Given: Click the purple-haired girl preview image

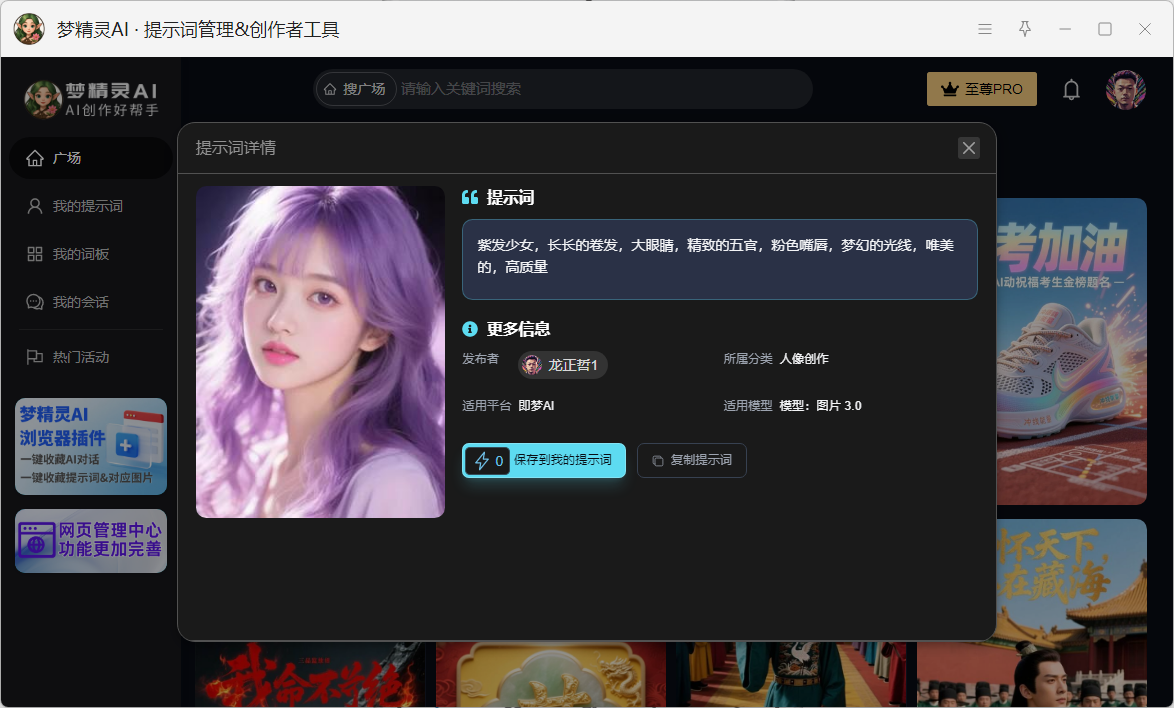Looking at the screenshot, I should [x=320, y=352].
